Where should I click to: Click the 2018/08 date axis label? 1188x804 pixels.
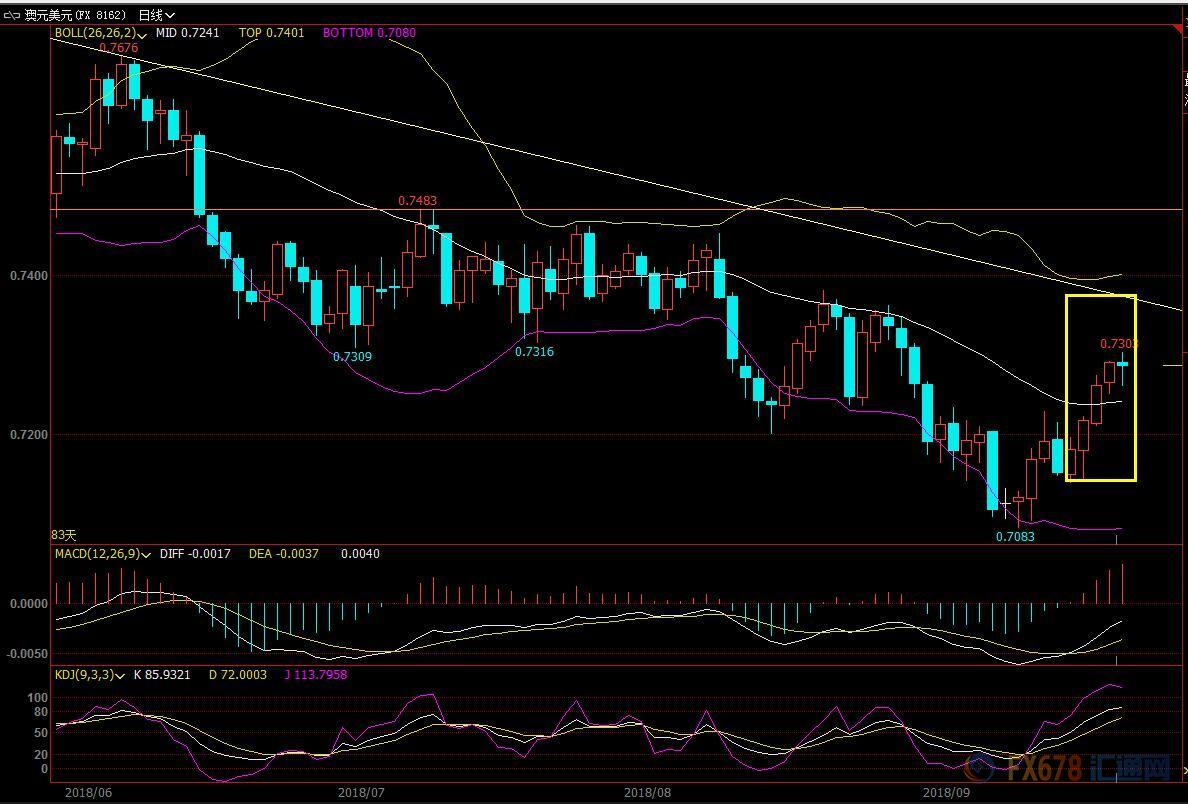647,793
